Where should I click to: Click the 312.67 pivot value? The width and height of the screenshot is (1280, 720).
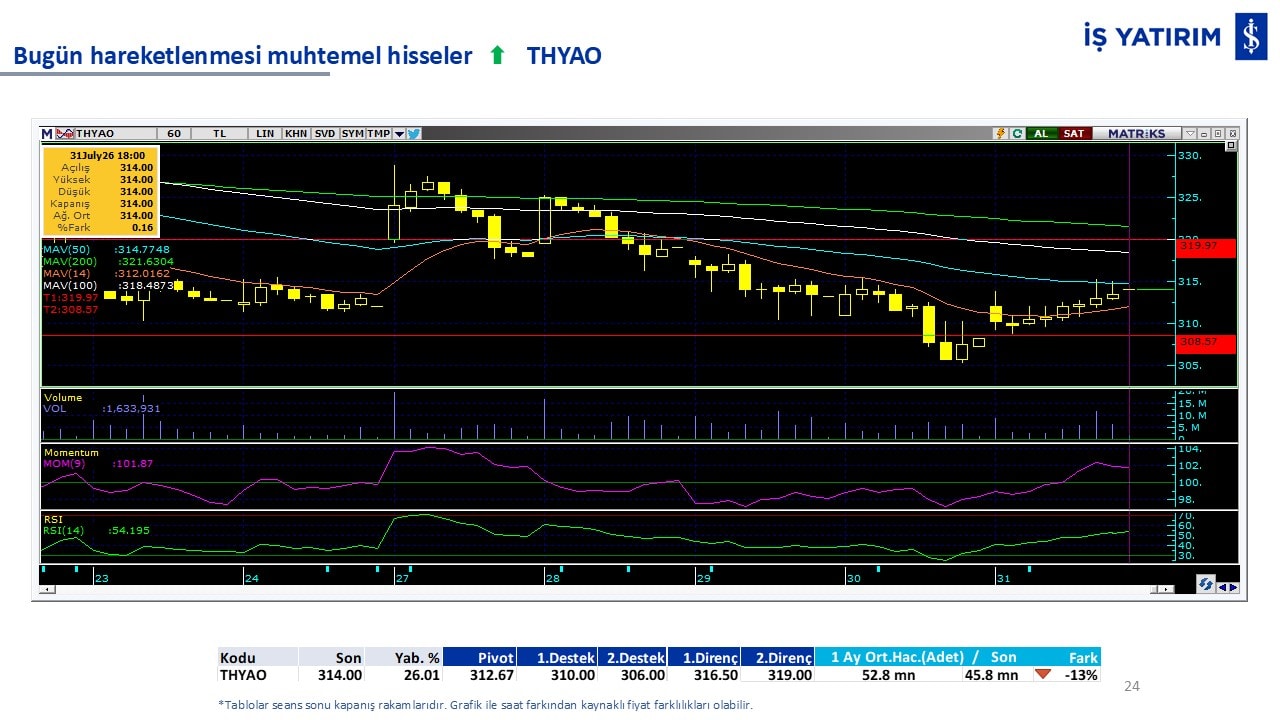tap(492, 675)
